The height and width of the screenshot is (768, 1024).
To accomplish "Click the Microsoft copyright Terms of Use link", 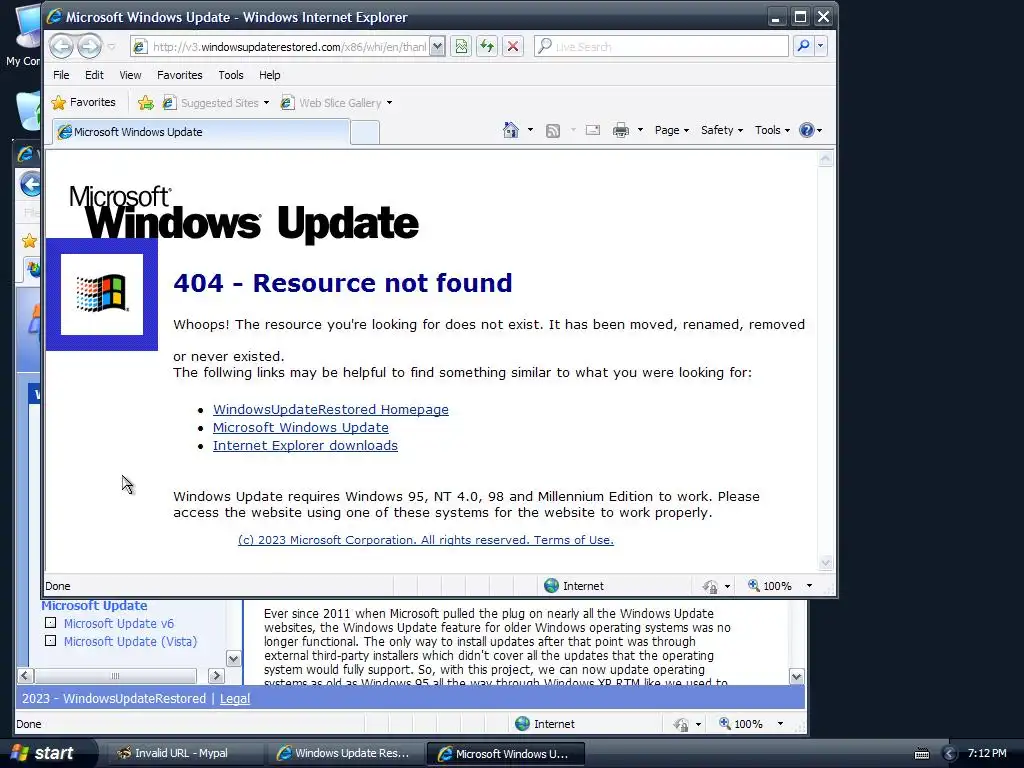I will tap(426, 540).
